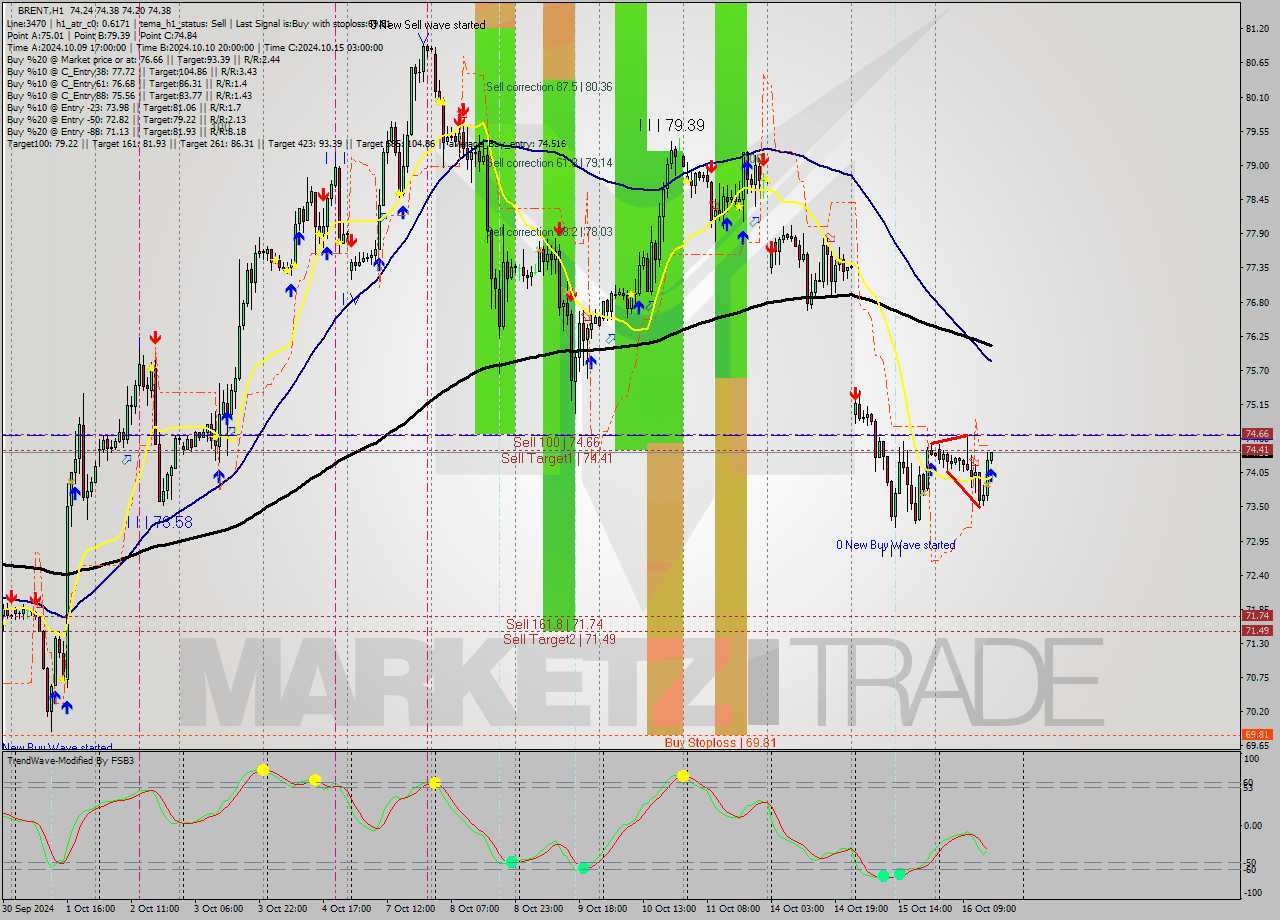Image resolution: width=1280 pixels, height=920 pixels.
Task: Click yellow oscillator dot above '10 Oct 13:00'
Action: click(x=683, y=775)
